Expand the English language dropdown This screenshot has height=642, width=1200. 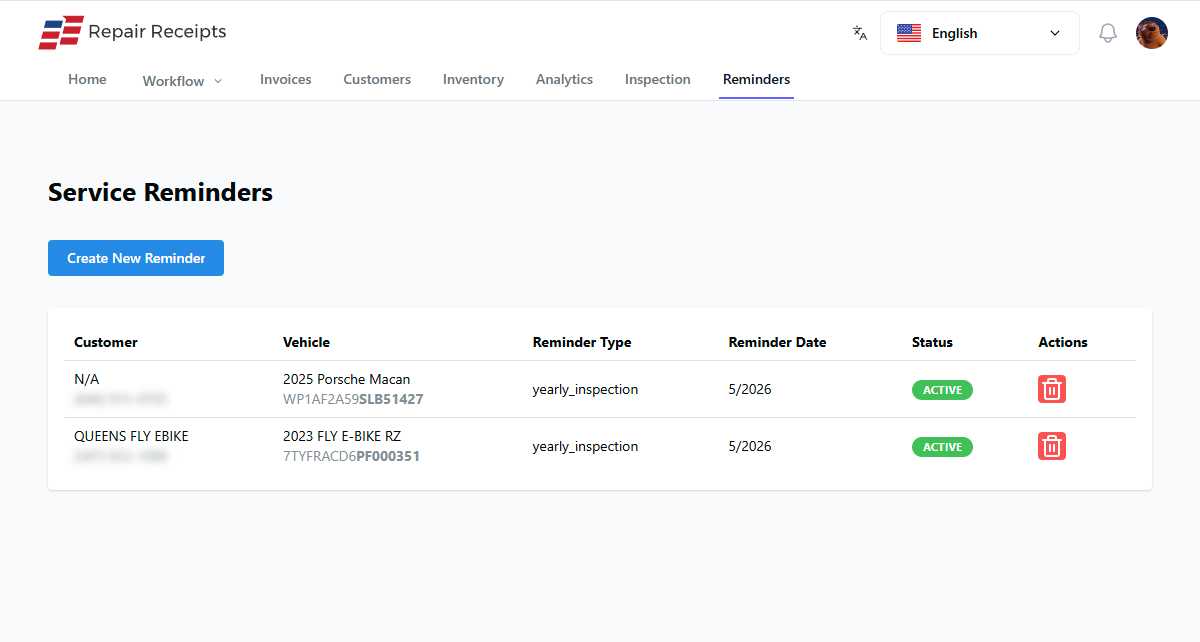[979, 33]
